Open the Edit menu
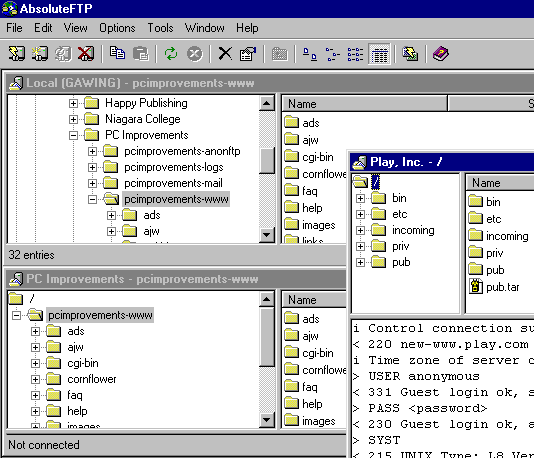 [43, 28]
